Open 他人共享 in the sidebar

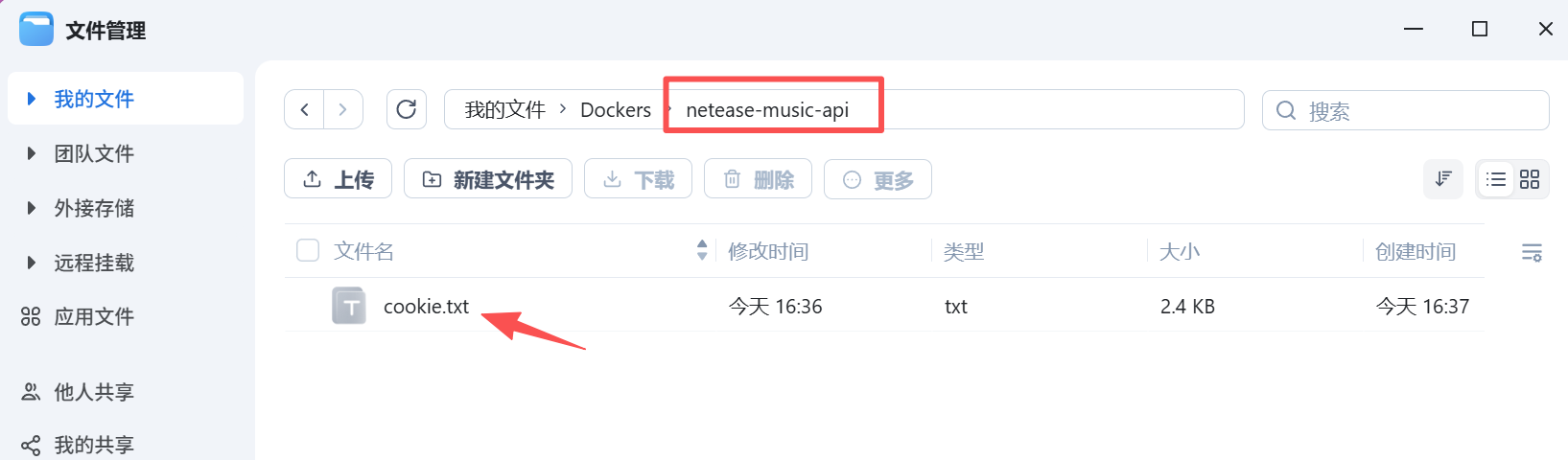[x=93, y=392]
